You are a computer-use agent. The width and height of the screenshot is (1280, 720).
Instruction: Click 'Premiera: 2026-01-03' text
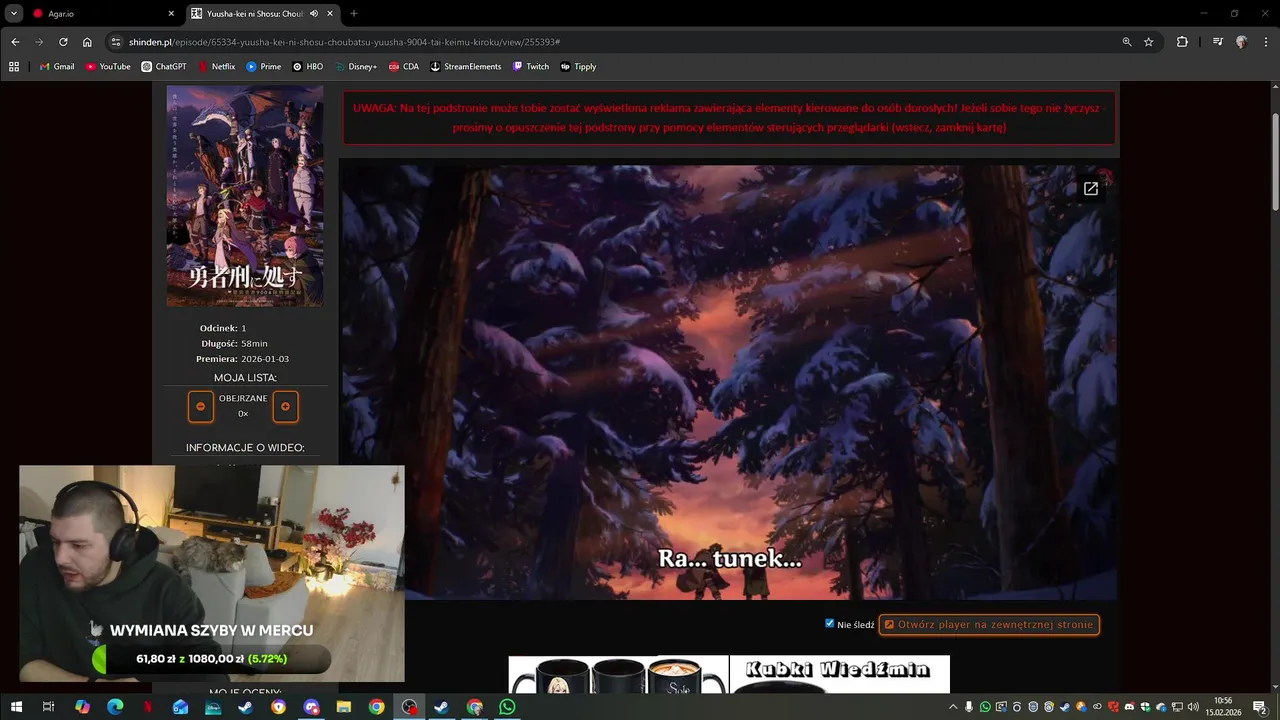click(243, 359)
